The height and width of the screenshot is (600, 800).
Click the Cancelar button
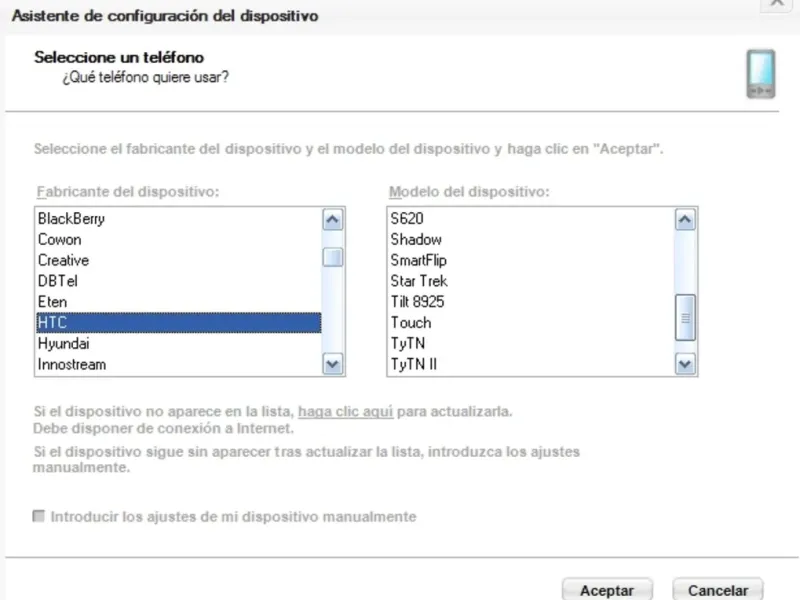tap(717, 590)
